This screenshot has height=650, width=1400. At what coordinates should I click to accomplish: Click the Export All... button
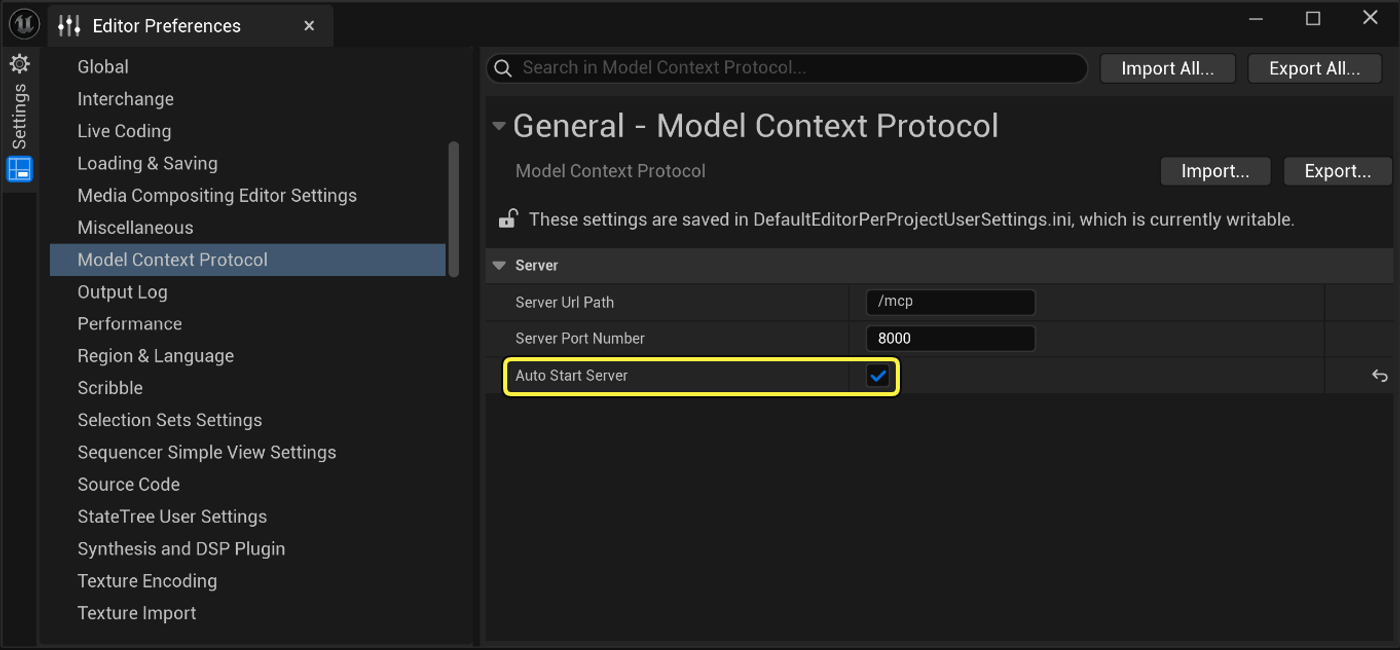[1314, 69]
